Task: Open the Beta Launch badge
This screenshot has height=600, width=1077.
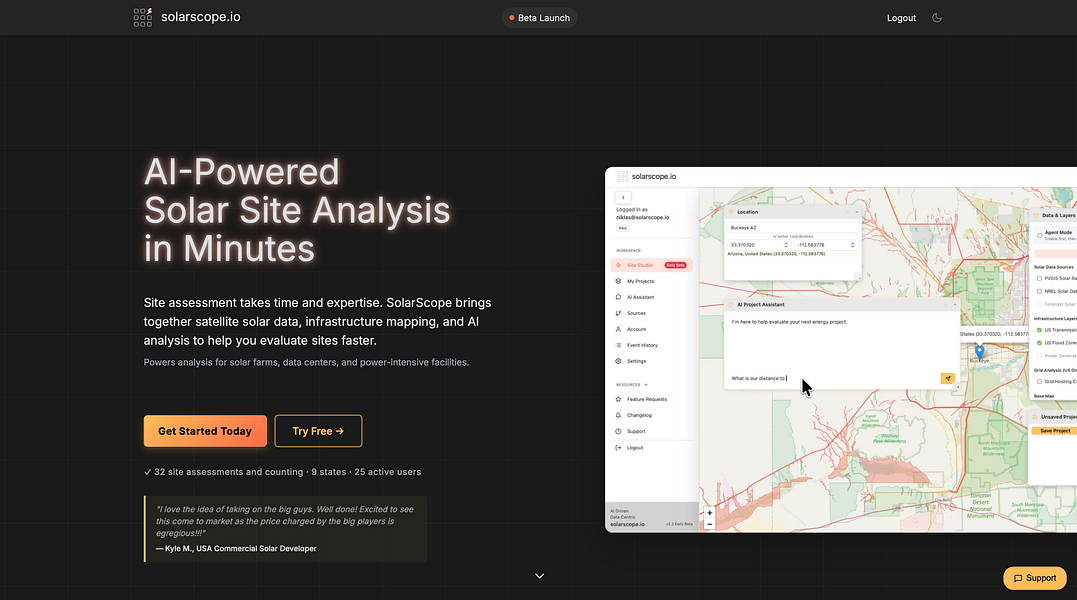Action: [x=539, y=18]
